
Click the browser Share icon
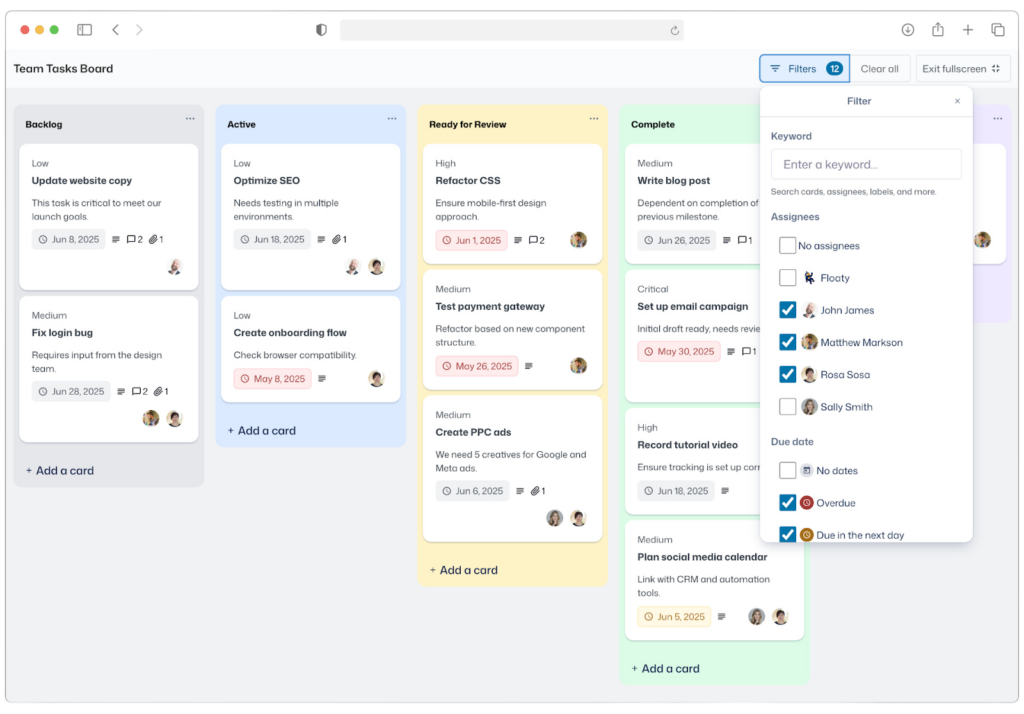[x=938, y=29]
